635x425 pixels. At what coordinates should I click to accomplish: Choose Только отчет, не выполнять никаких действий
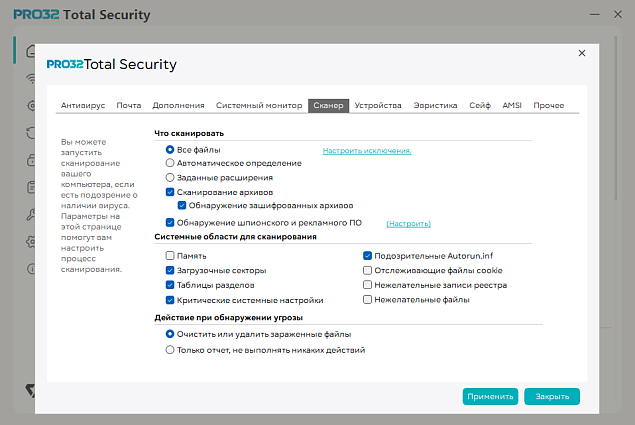pos(170,350)
